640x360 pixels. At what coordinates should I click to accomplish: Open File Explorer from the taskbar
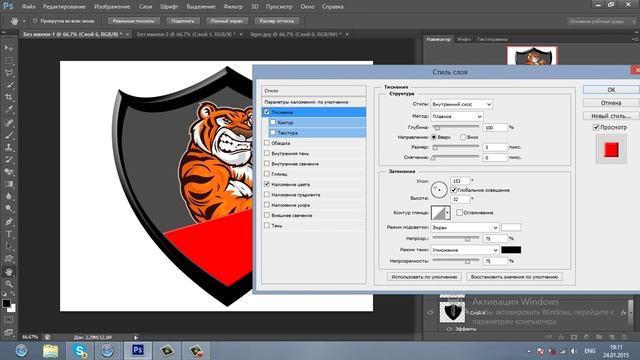click(x=51, y=351)
